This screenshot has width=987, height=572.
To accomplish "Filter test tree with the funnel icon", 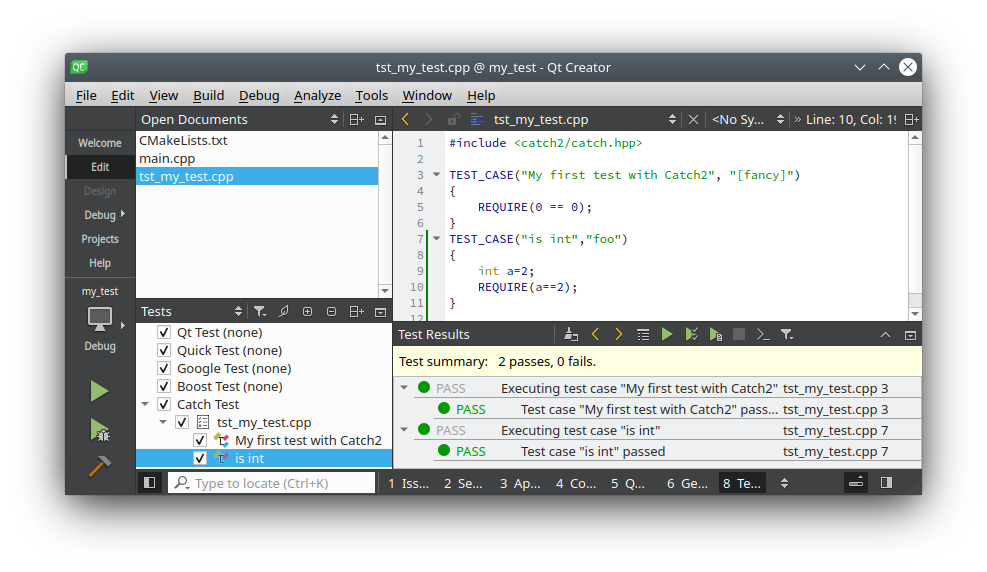I will click(259, 312).
